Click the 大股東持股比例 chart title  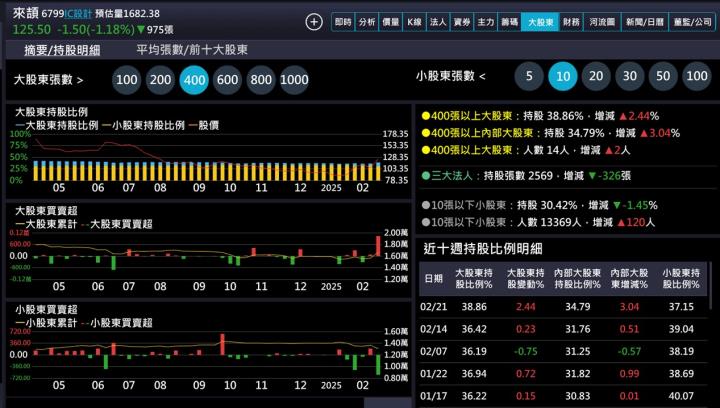51,112
